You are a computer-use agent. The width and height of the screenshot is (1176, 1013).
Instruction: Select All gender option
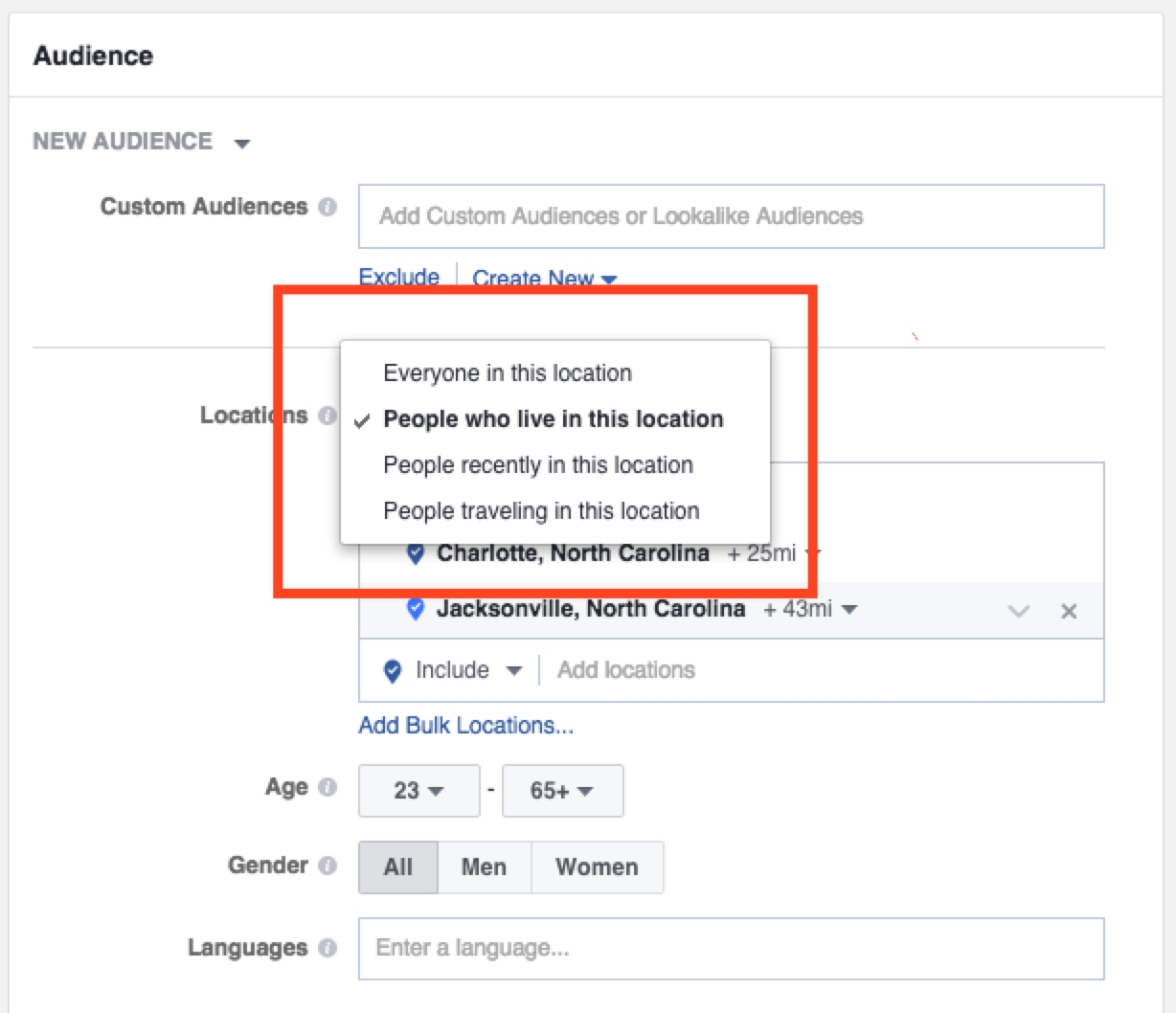(x=397, y=867)
